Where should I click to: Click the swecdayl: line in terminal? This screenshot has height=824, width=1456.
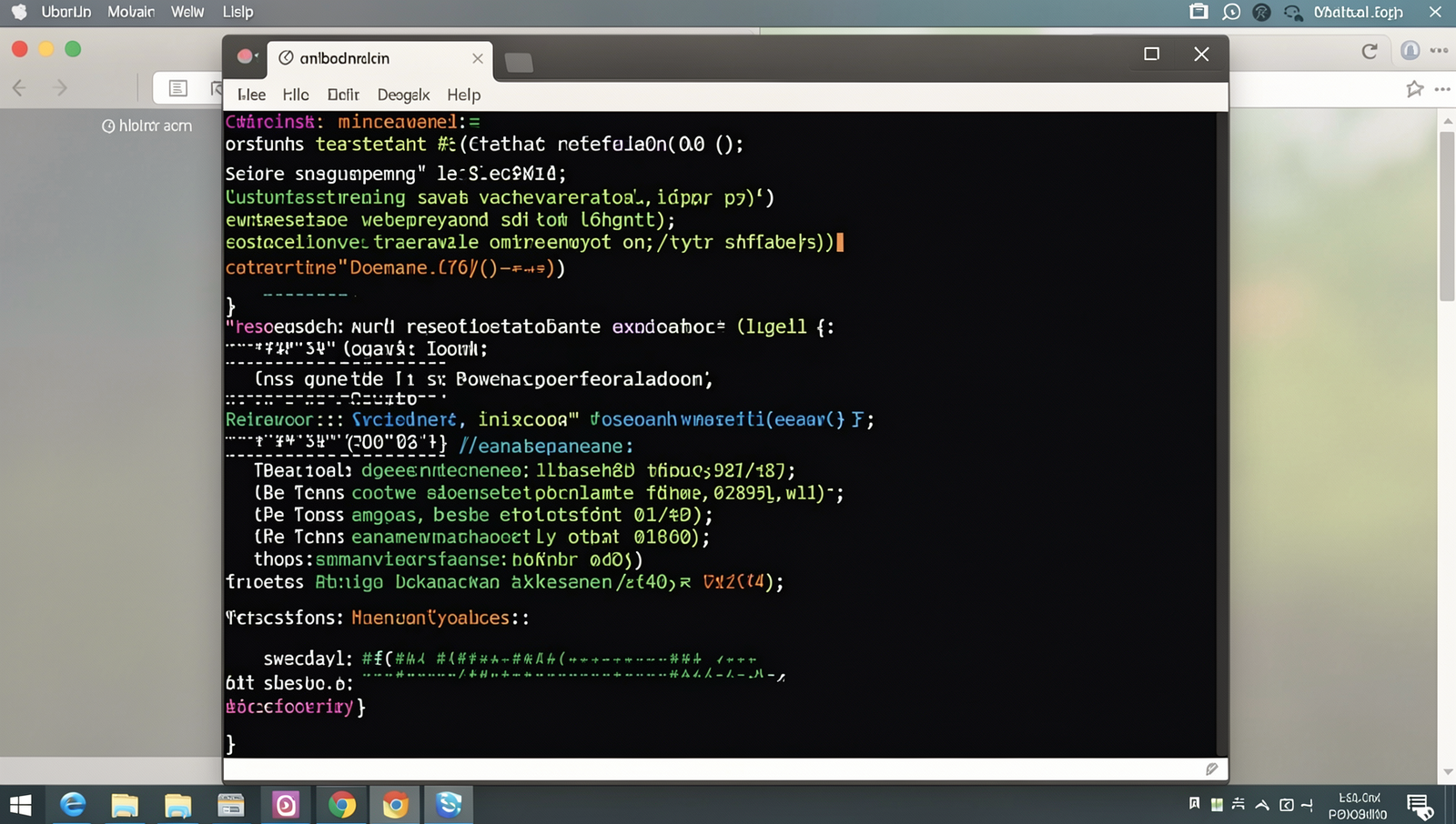point(510,658)
